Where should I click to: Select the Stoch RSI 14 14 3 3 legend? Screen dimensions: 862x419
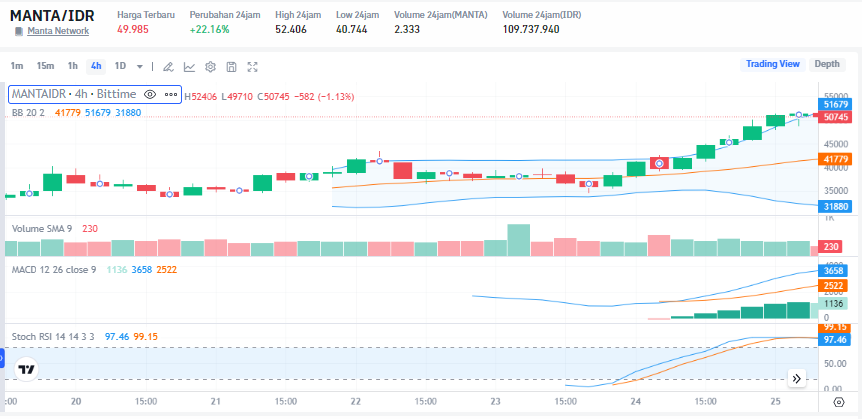coord(54,336)
